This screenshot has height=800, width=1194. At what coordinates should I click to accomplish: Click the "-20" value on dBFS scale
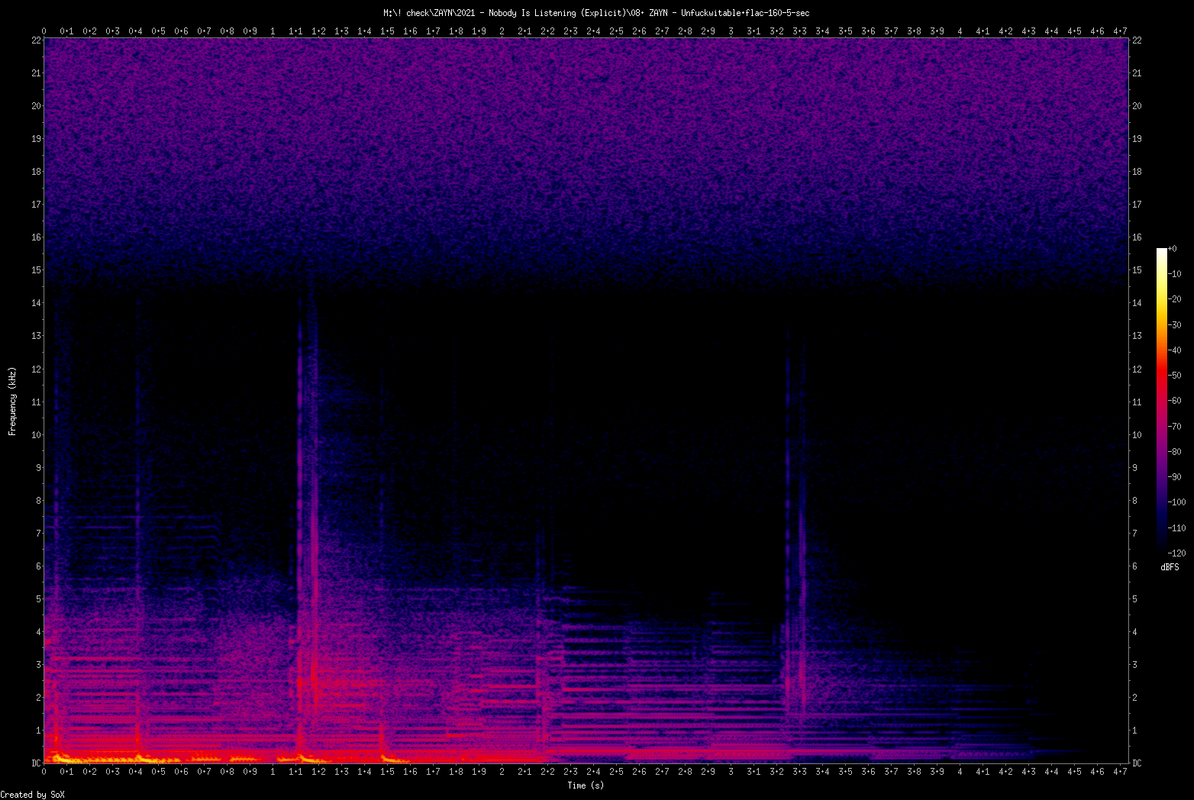coord(1174,299)
